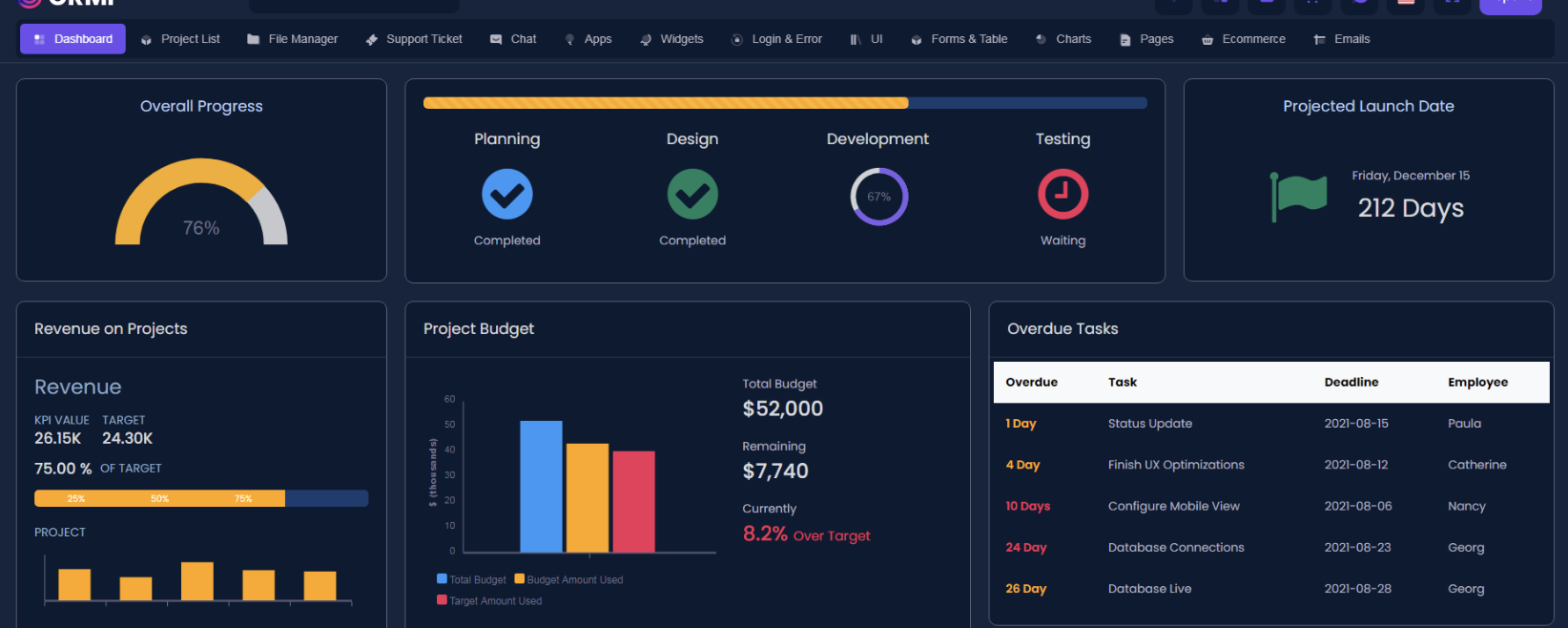Select Configure Mobile View task
This screenshot has height=628, width=1568.
tap(1174, 506)
